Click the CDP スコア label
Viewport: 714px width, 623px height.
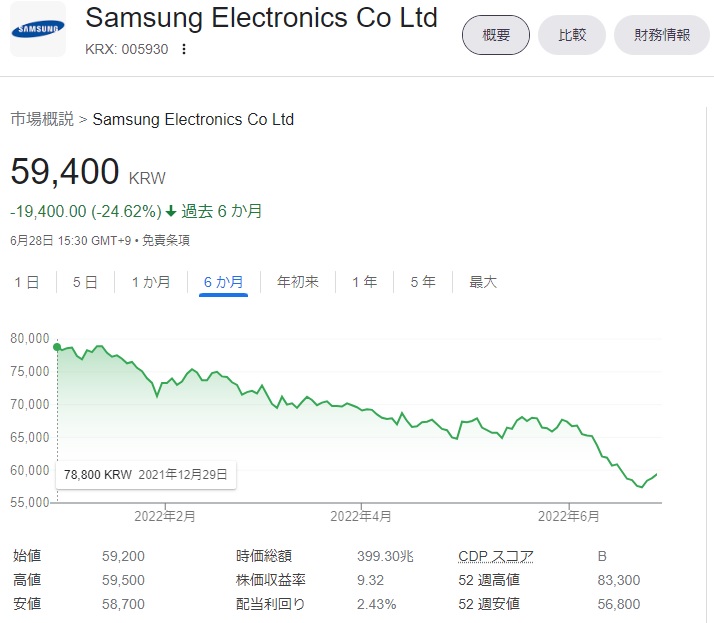pyautogui.click(x=495, y=556)
